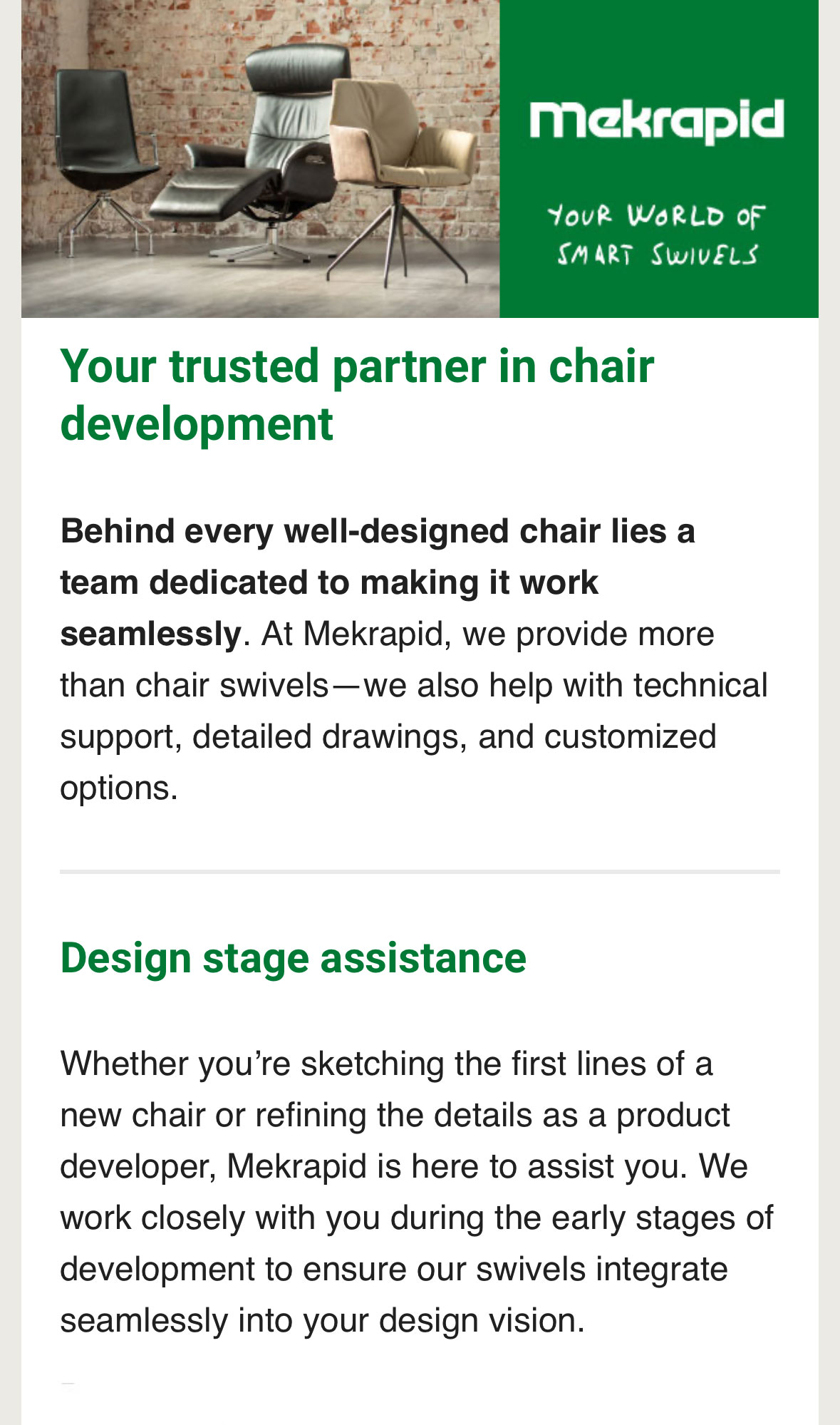The image size is (840, 1425).
Task: Click the wooden floor in the chair photo
Action: pos(261,289)
